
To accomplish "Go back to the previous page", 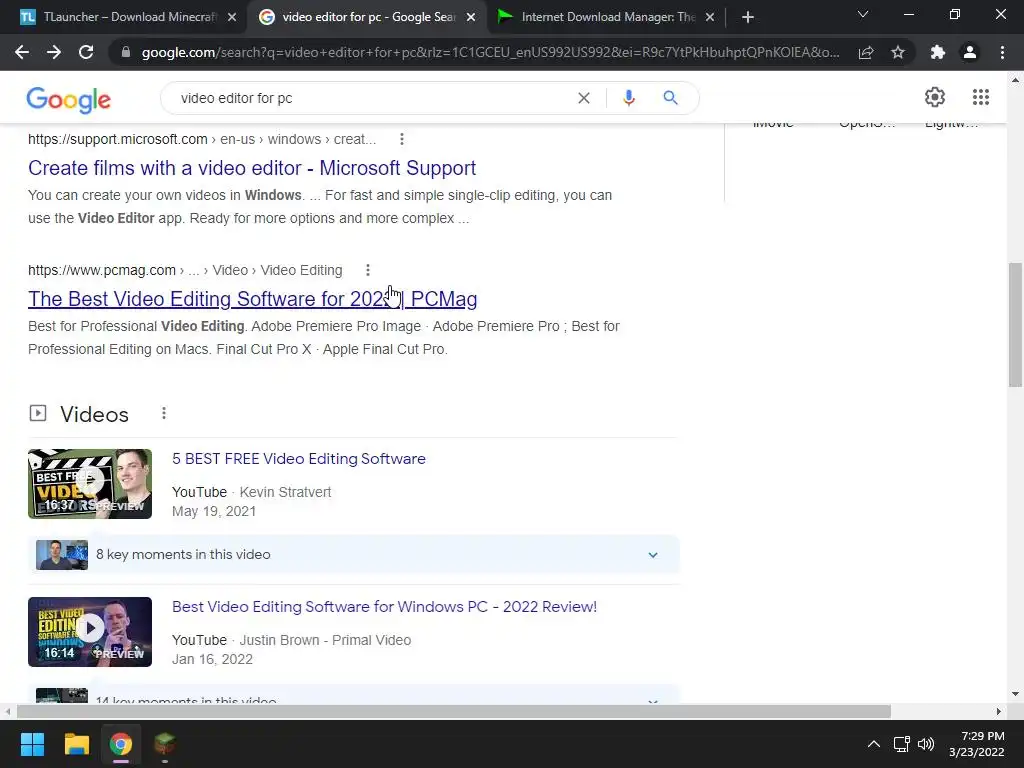I will tap(22, 52).
